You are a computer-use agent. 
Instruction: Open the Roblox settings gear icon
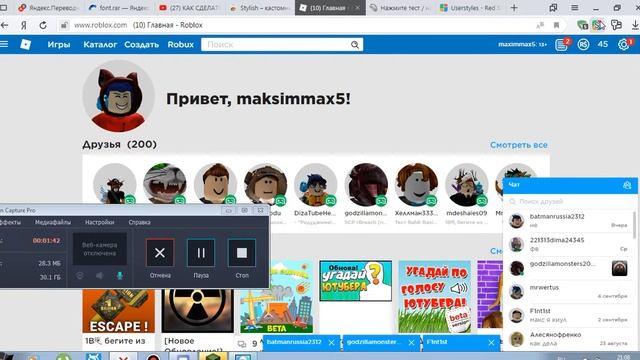(624, 44)
